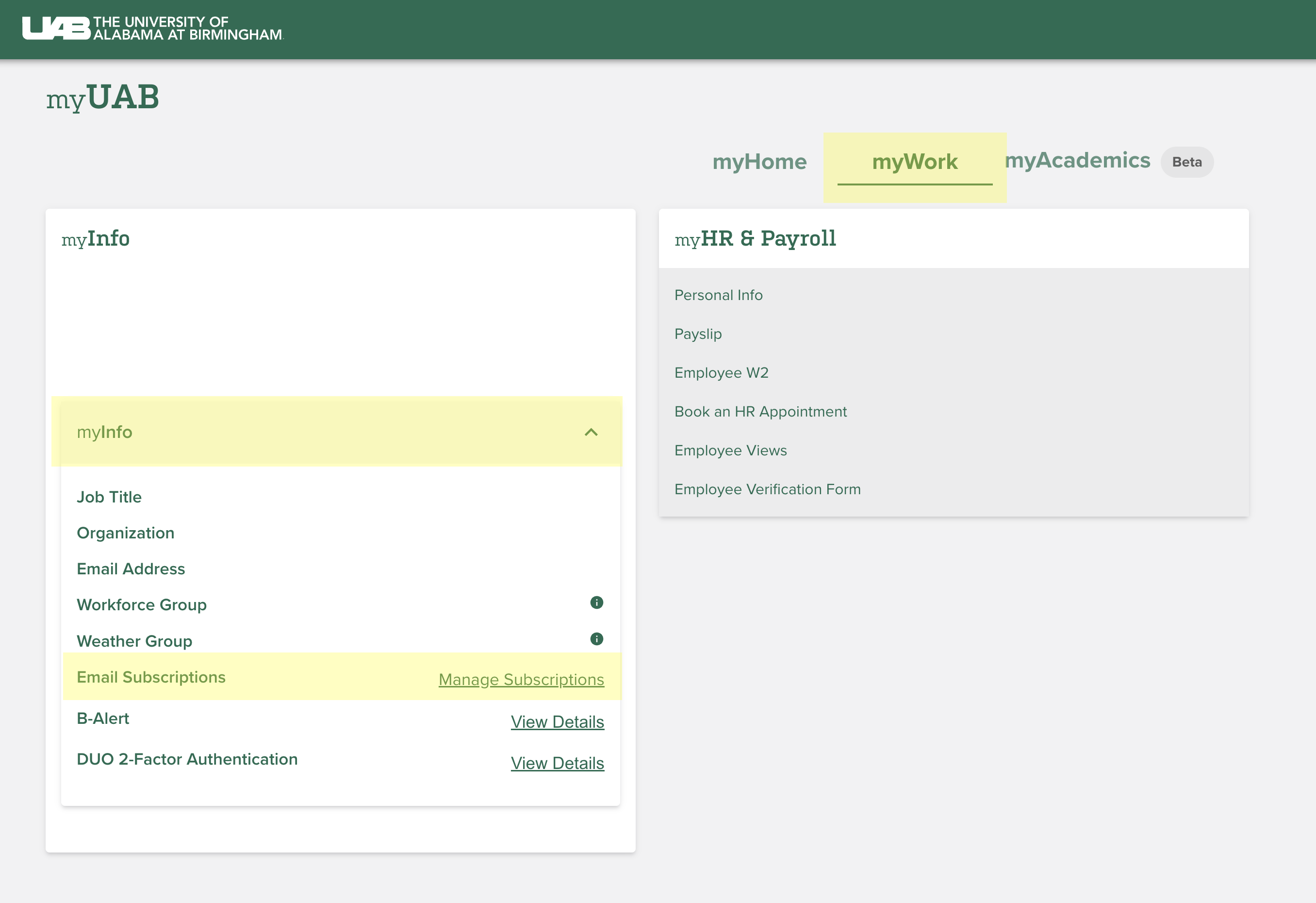
Task: Click the Workforce Group info icon
Action: (x=596, y=602)
